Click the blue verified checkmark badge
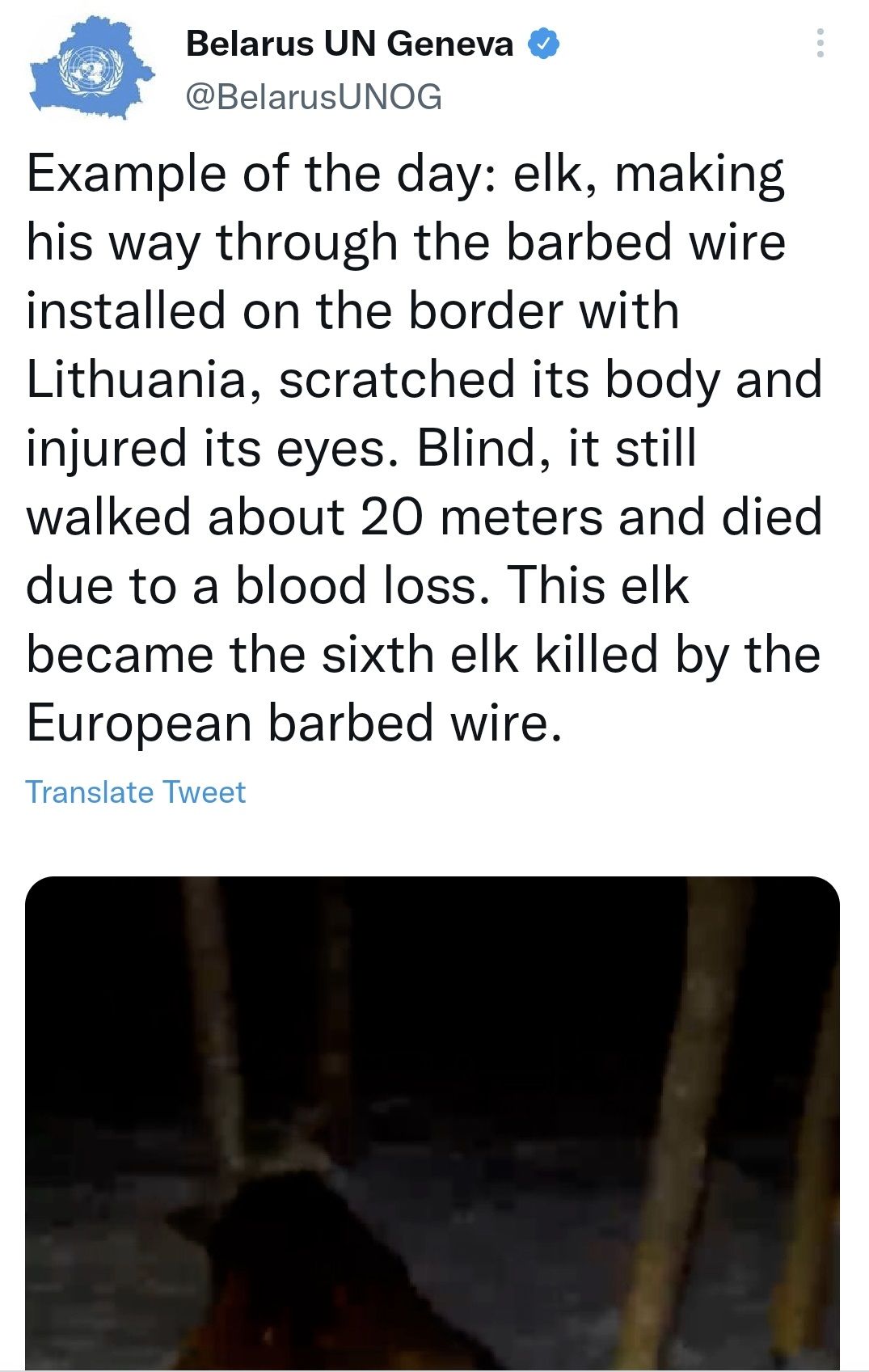 click(x=543, y=44)
